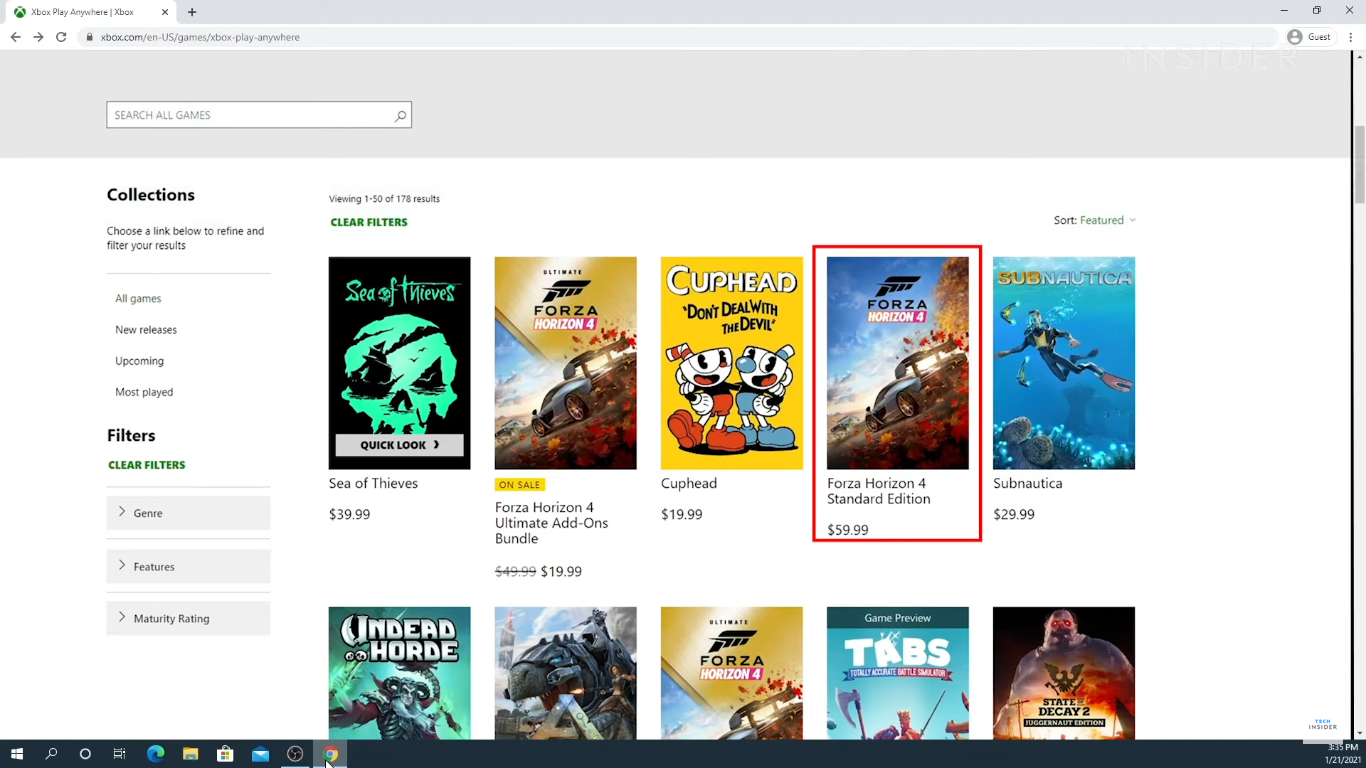Image resolution: width=1366 pixels, height=768 pixels.
Task: Open File Explorer from the taskbar
Action: [x=190, y=754]
